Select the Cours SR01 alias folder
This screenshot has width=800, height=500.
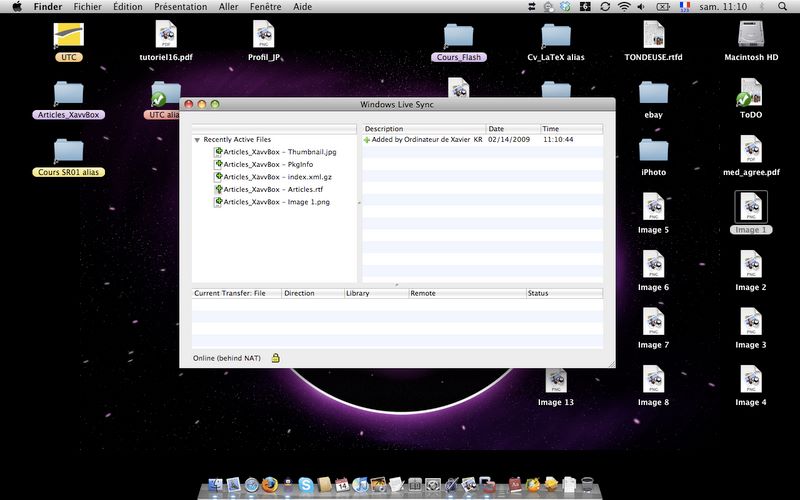pos(68,158)
